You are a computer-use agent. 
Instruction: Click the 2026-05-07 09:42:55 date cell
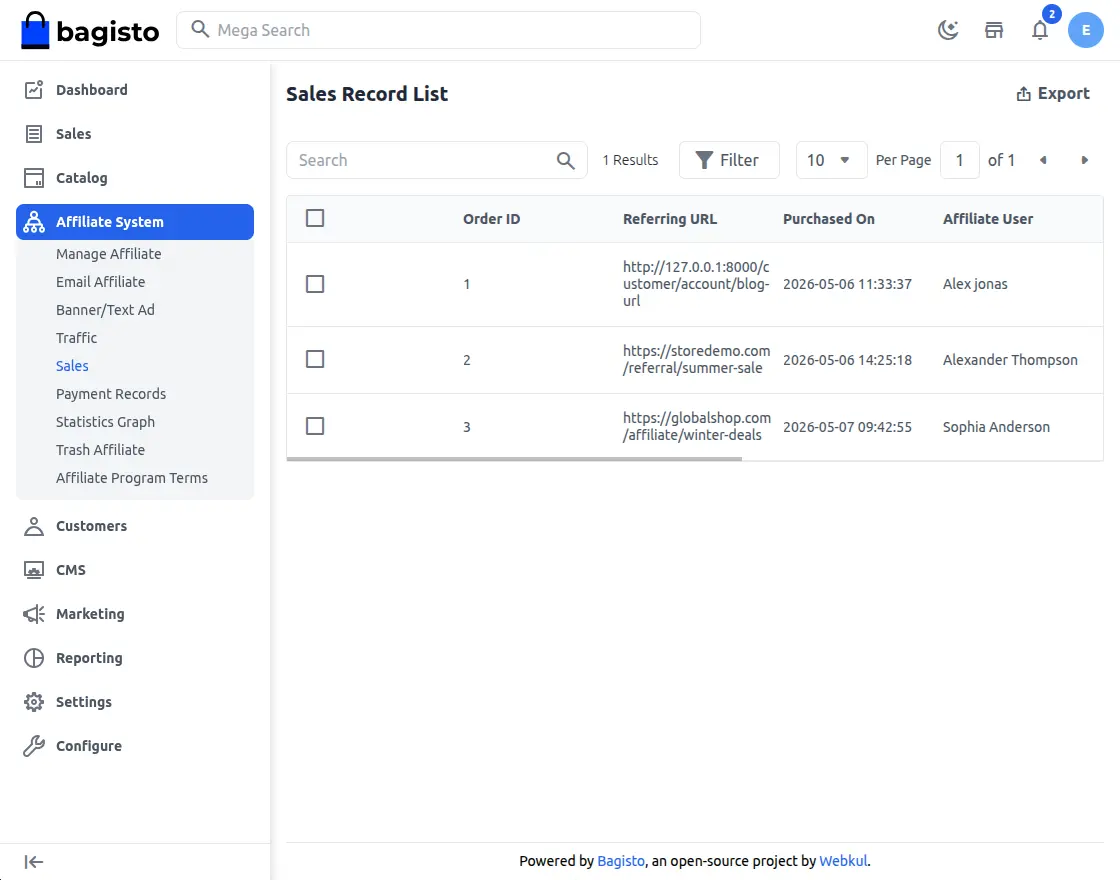pos(847,426)
